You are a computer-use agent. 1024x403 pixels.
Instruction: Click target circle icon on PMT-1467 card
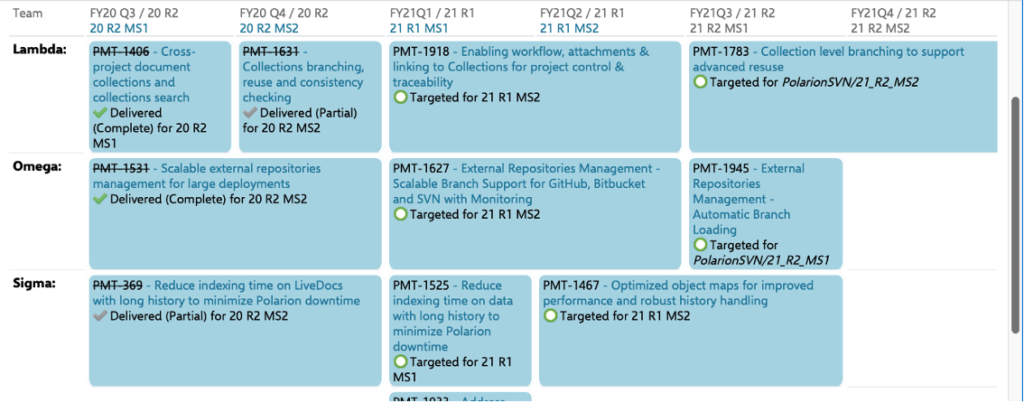551,316
